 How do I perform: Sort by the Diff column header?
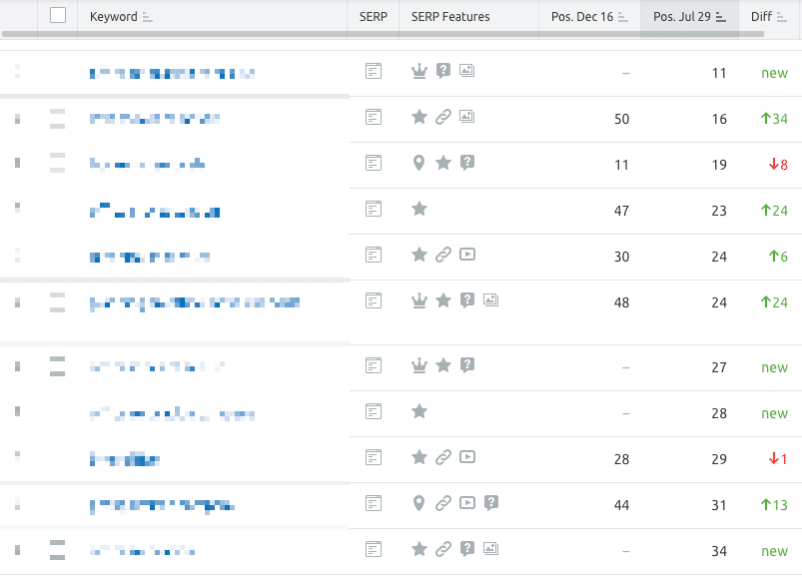pyautogui.click(x=768, y=17)
